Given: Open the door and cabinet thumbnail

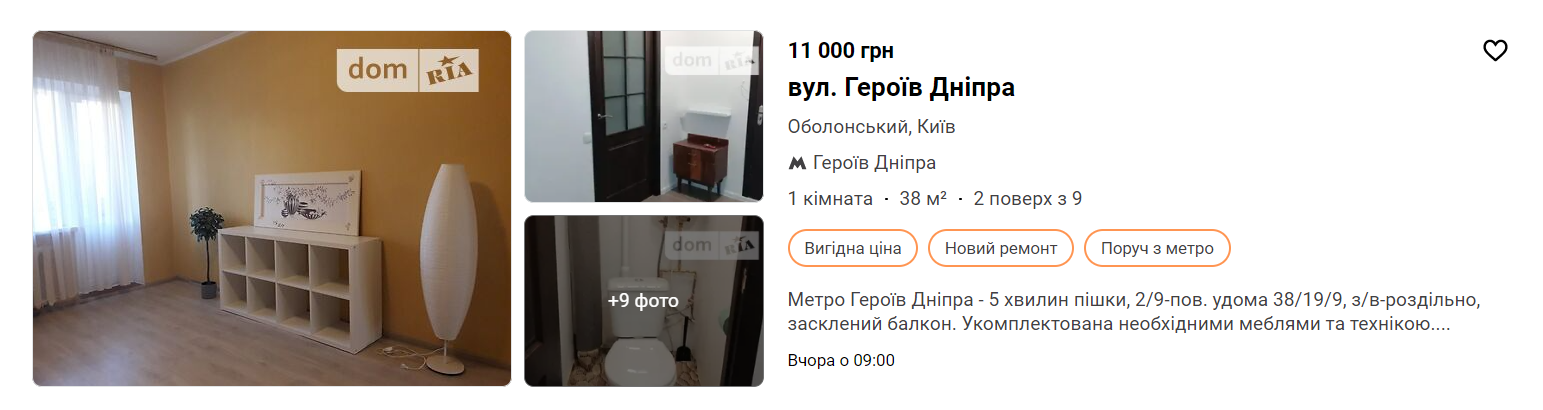Looking at the screenshot, I should pyautogui.click(x=644, y=117).
